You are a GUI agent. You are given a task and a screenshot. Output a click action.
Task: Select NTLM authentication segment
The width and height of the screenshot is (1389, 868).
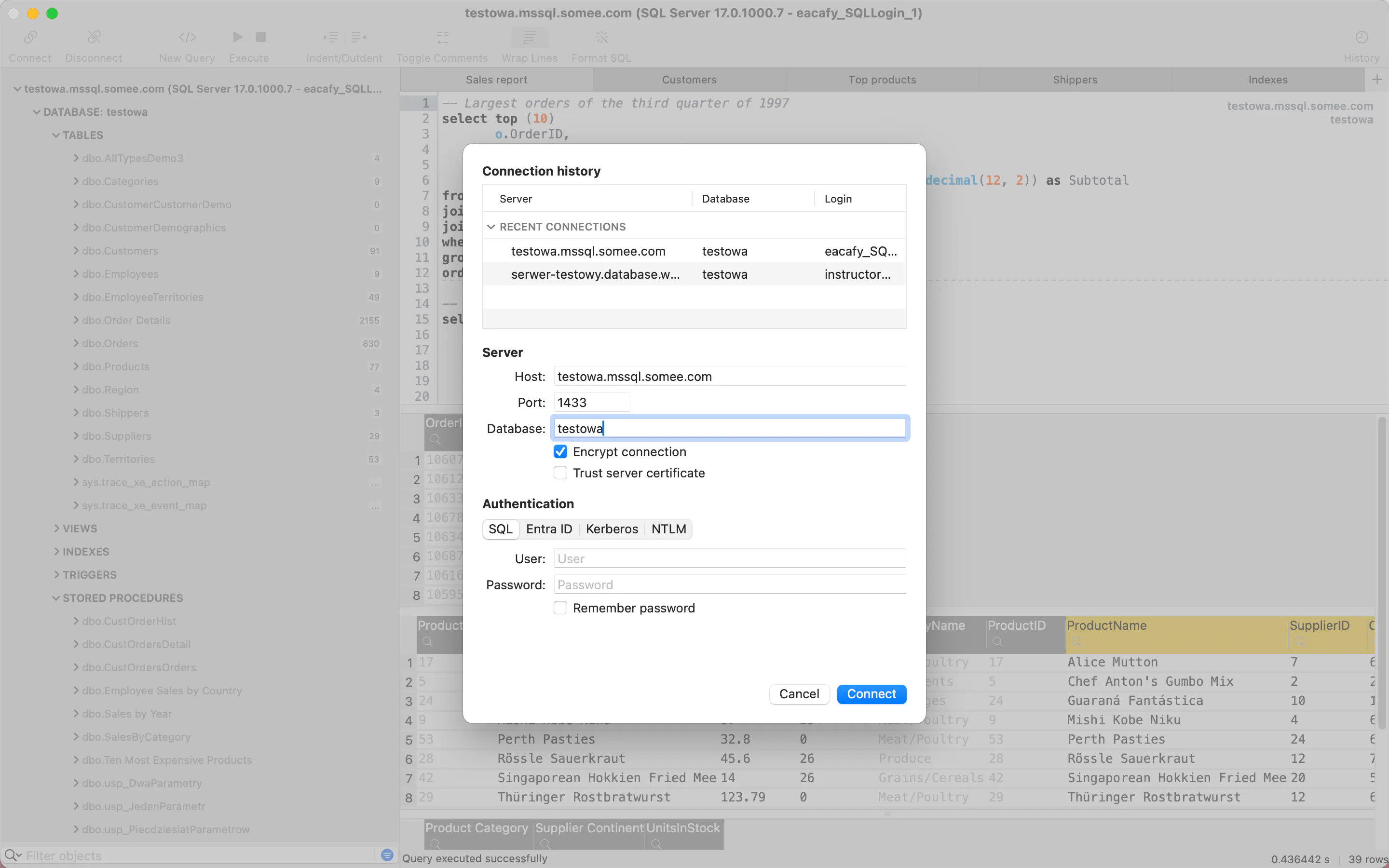[x=668, y=529]
